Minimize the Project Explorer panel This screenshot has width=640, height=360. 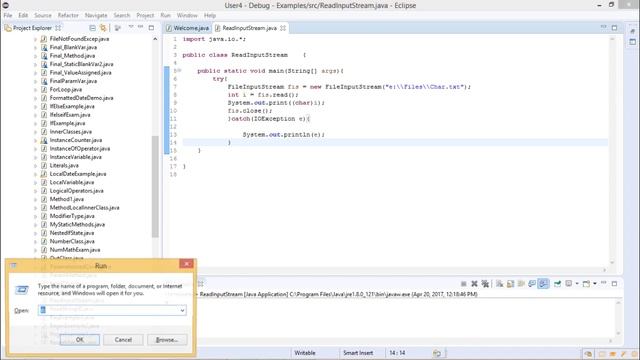click(x=141, y=27)
